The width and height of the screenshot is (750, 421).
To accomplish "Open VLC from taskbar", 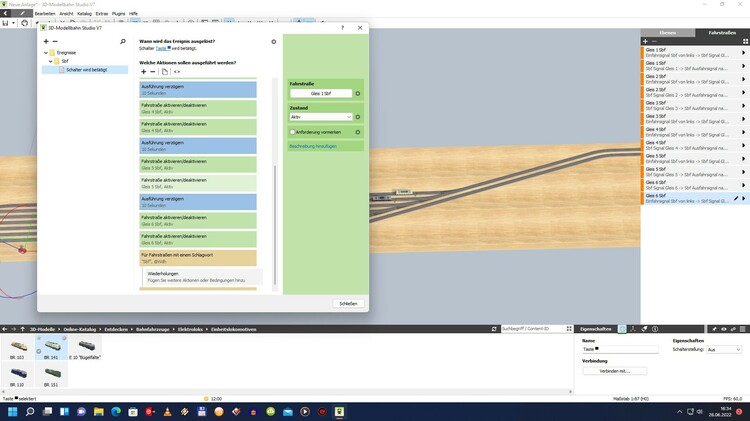I will click(x=167, y=412).
